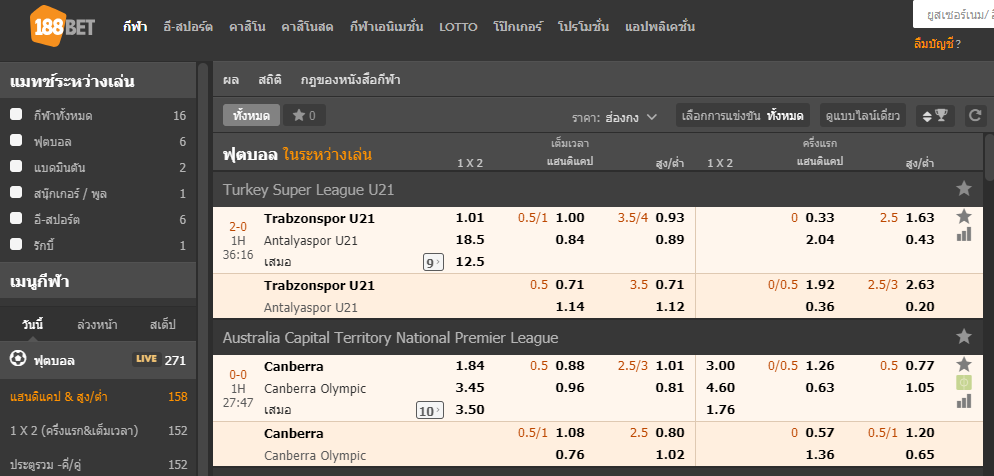This screenshot has width=994, height=476.
Task: Tick the อี-สปอร์ต in-play checkbox
Action: [x=16, y=219]
